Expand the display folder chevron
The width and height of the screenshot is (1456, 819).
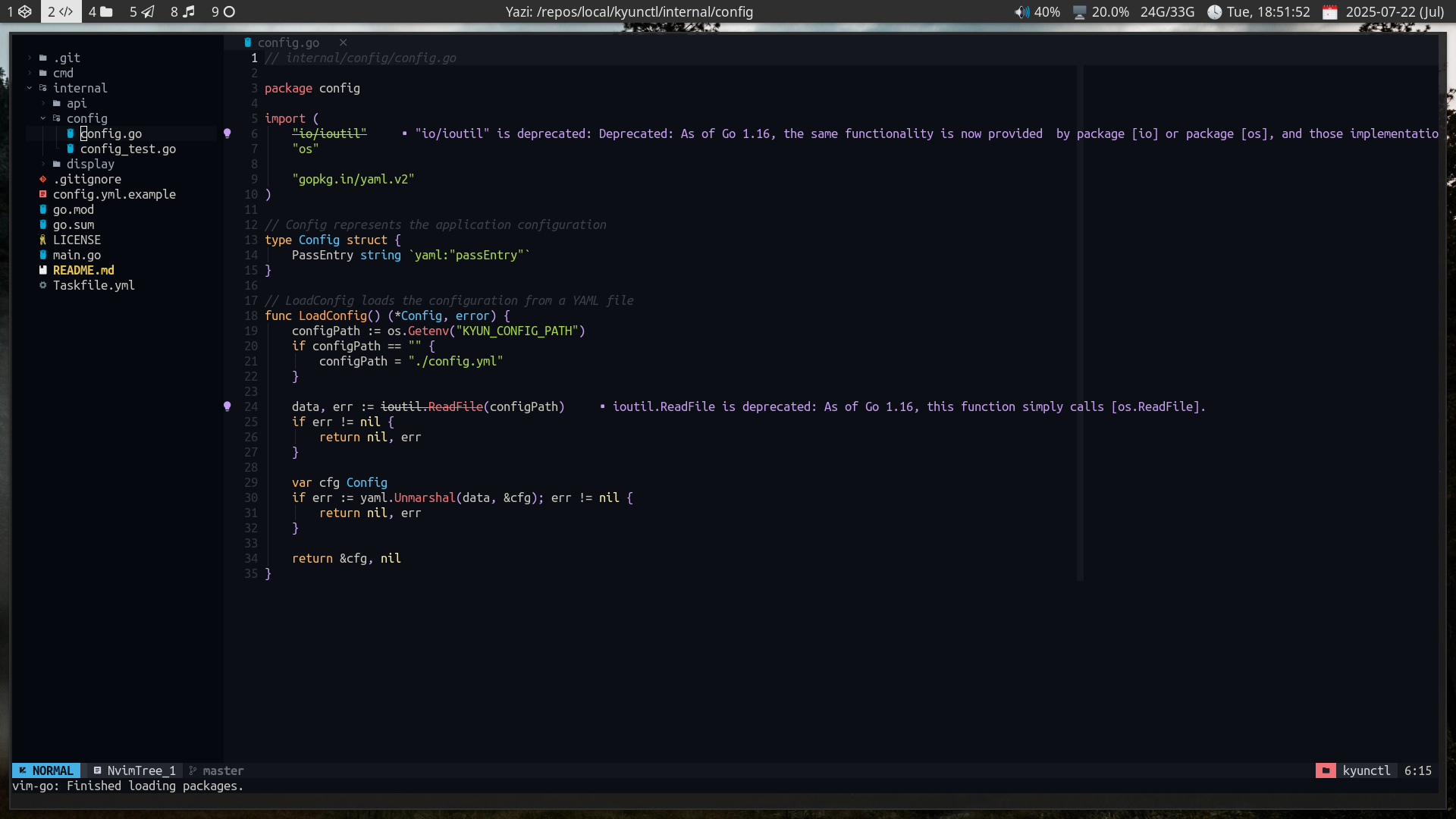coord(43,165)
